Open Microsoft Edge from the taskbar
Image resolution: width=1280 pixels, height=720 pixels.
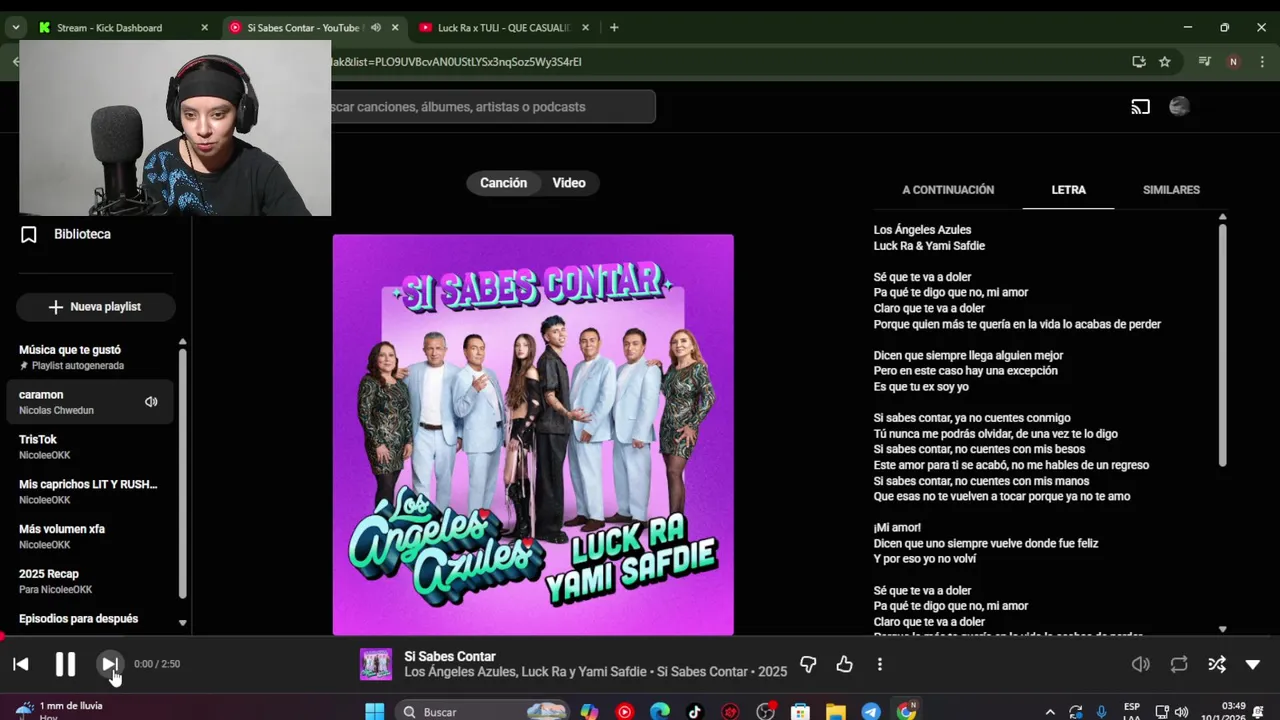click(659, 712)
